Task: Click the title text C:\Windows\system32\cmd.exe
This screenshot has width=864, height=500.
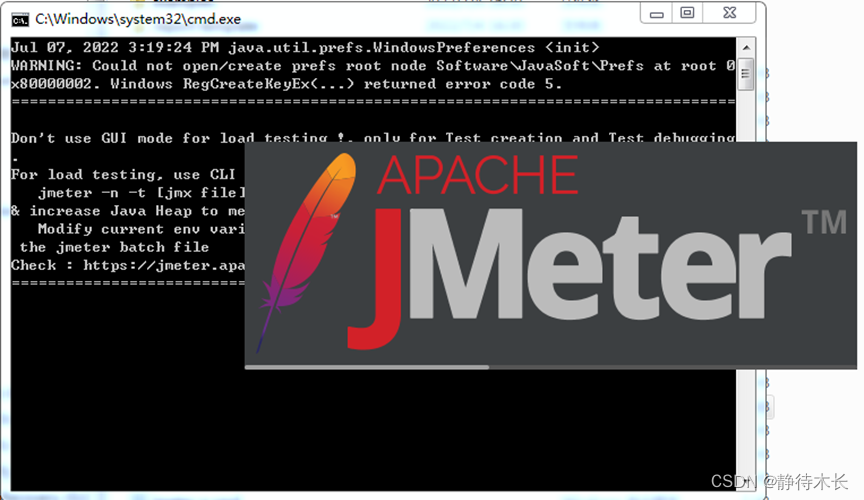Action: click(x=138, y=19)
